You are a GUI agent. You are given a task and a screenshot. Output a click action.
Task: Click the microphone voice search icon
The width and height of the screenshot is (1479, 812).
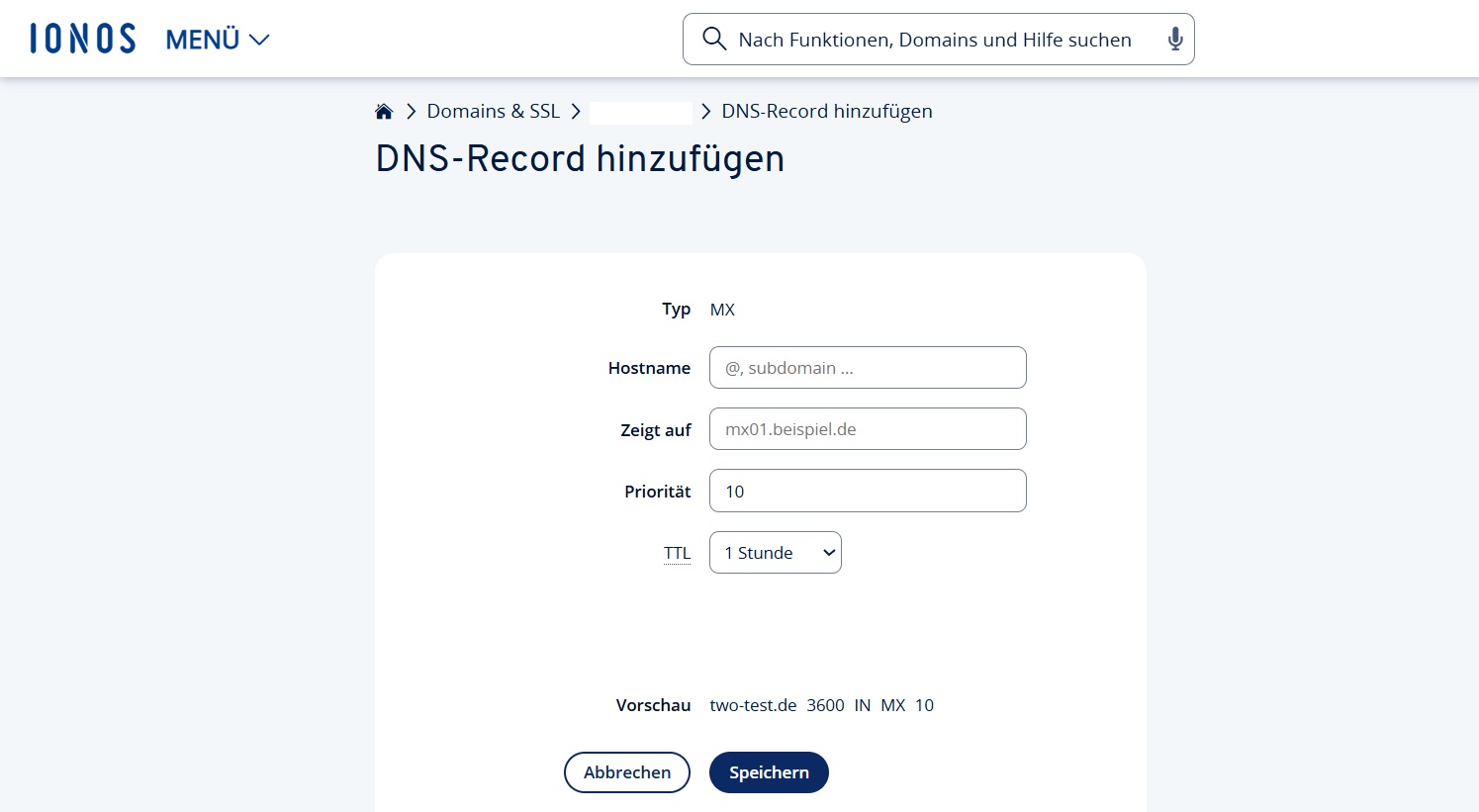pyautogui.click(x=1174, y=40)
